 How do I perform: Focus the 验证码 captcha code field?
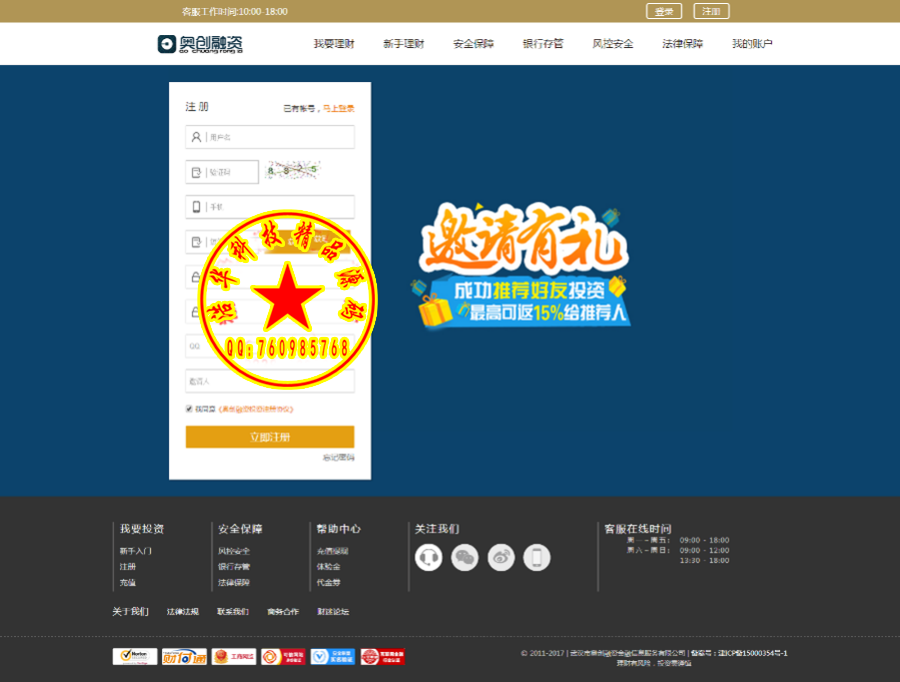(222, 172)
